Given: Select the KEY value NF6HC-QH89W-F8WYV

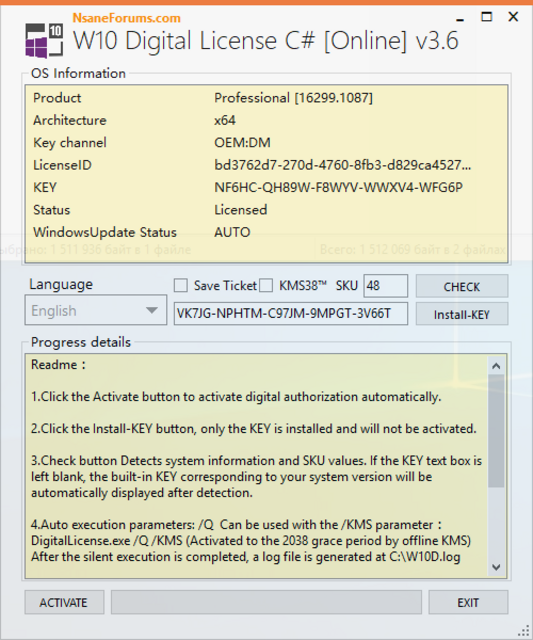Looking at the screenshot, I should point(338,187).
